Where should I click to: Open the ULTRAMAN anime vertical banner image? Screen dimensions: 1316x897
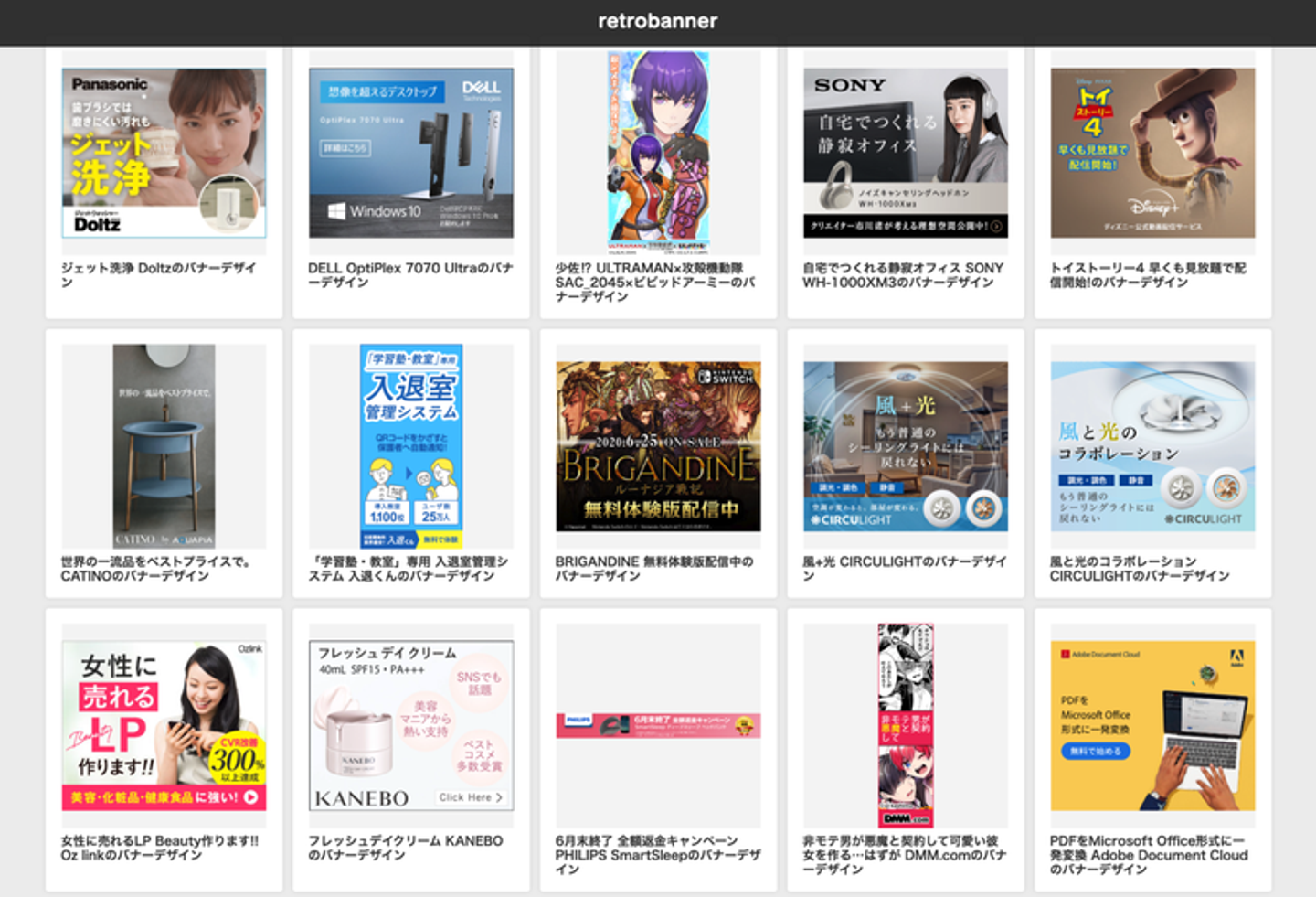[658, 152]
